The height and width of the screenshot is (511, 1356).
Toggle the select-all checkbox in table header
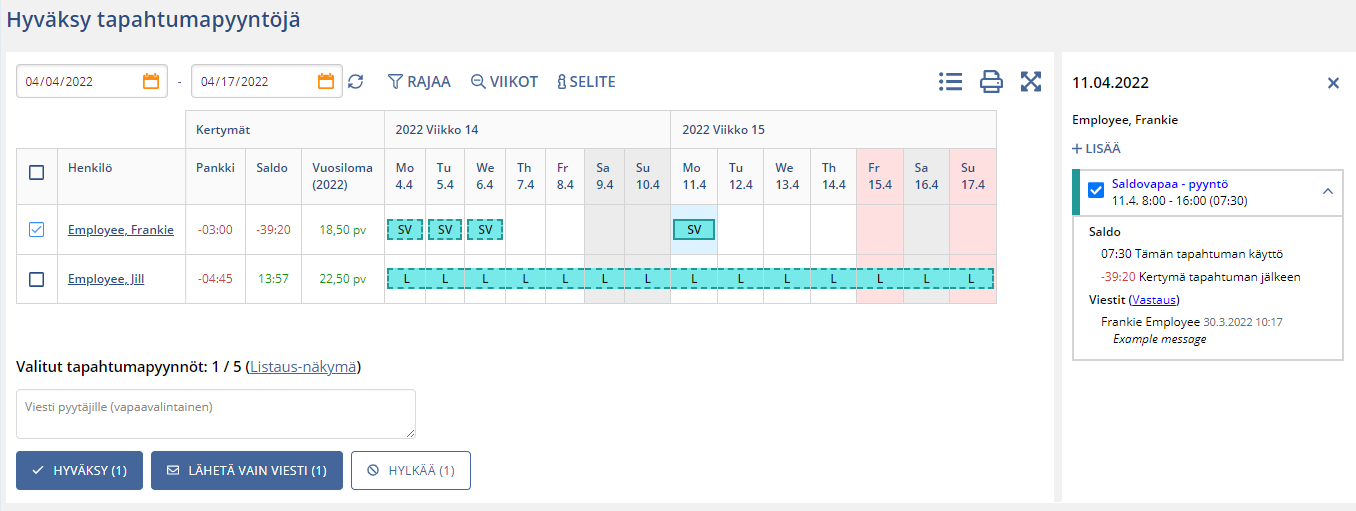37,172
